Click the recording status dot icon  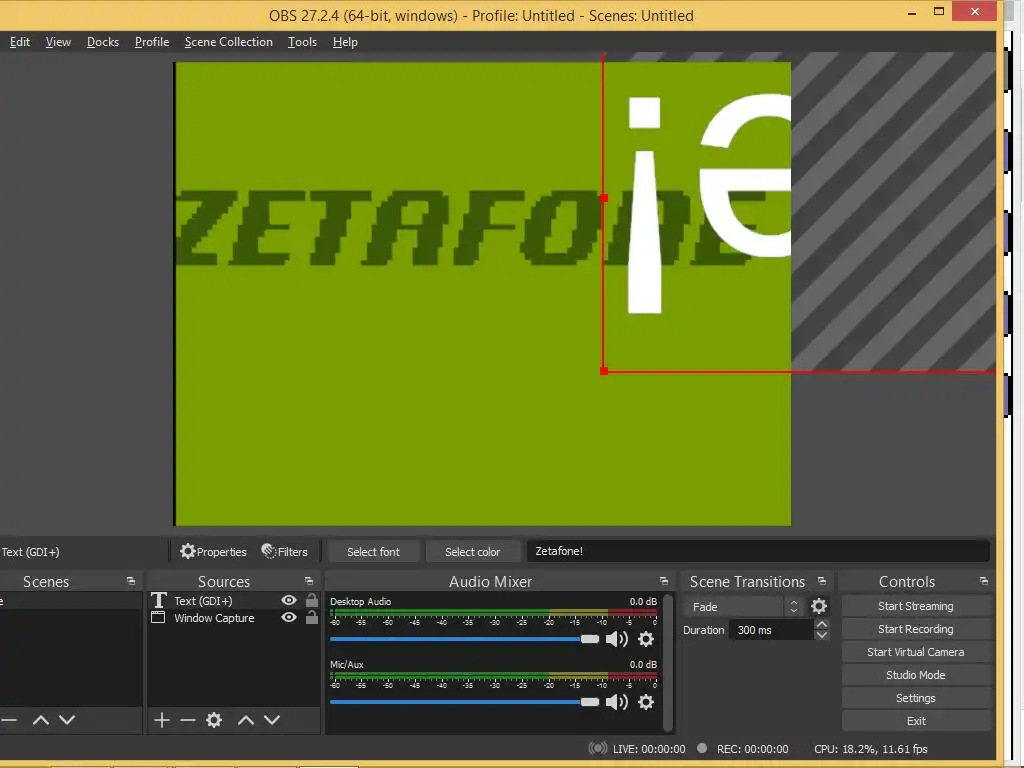tap(702, 748)
